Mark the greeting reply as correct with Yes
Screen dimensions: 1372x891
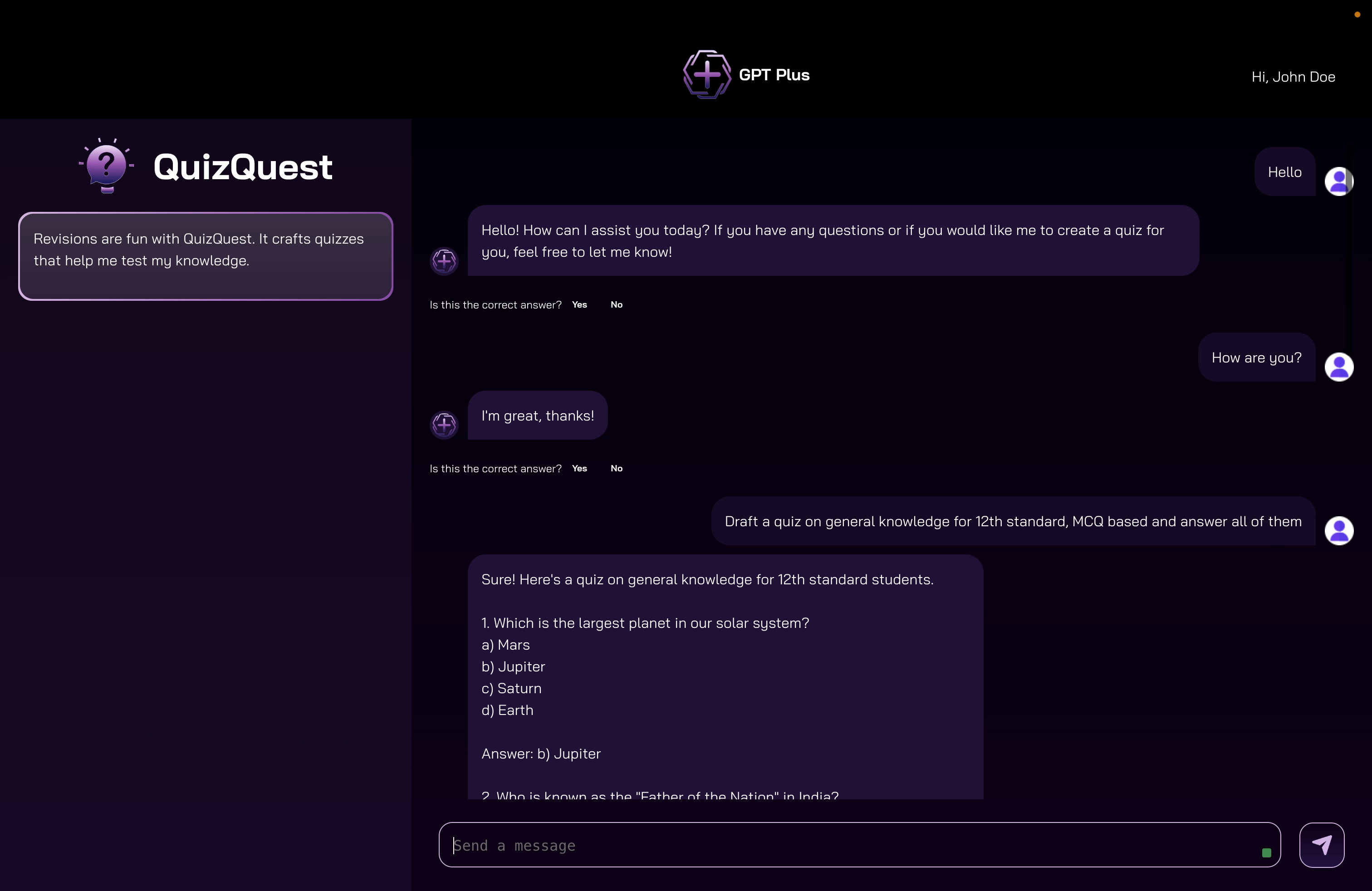click(579, 304)
